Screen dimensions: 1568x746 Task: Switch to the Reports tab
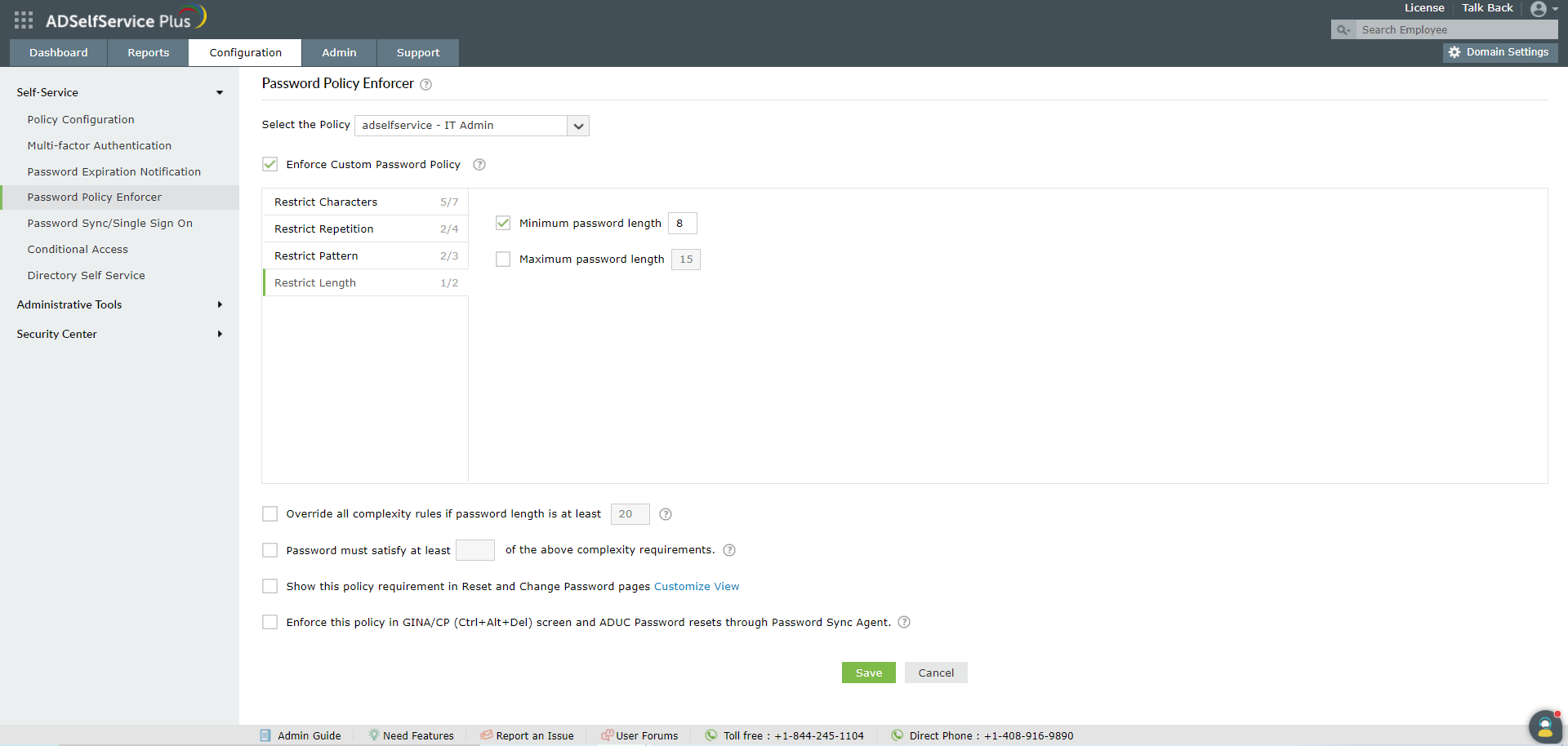(x=147, y=52)
